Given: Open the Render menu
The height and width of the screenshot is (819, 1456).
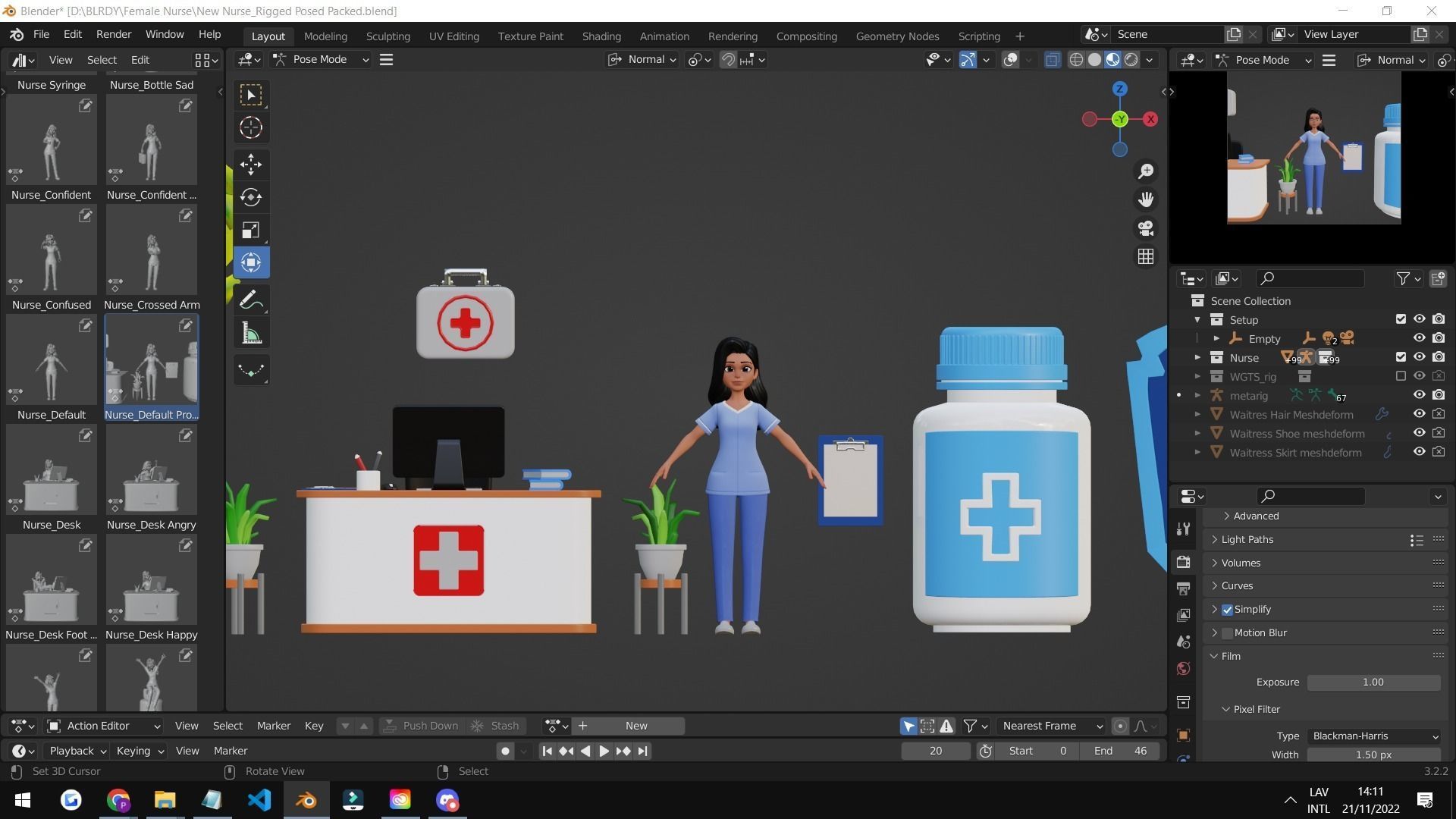Looking at the screenshot, I should click(x=114, y=35).
